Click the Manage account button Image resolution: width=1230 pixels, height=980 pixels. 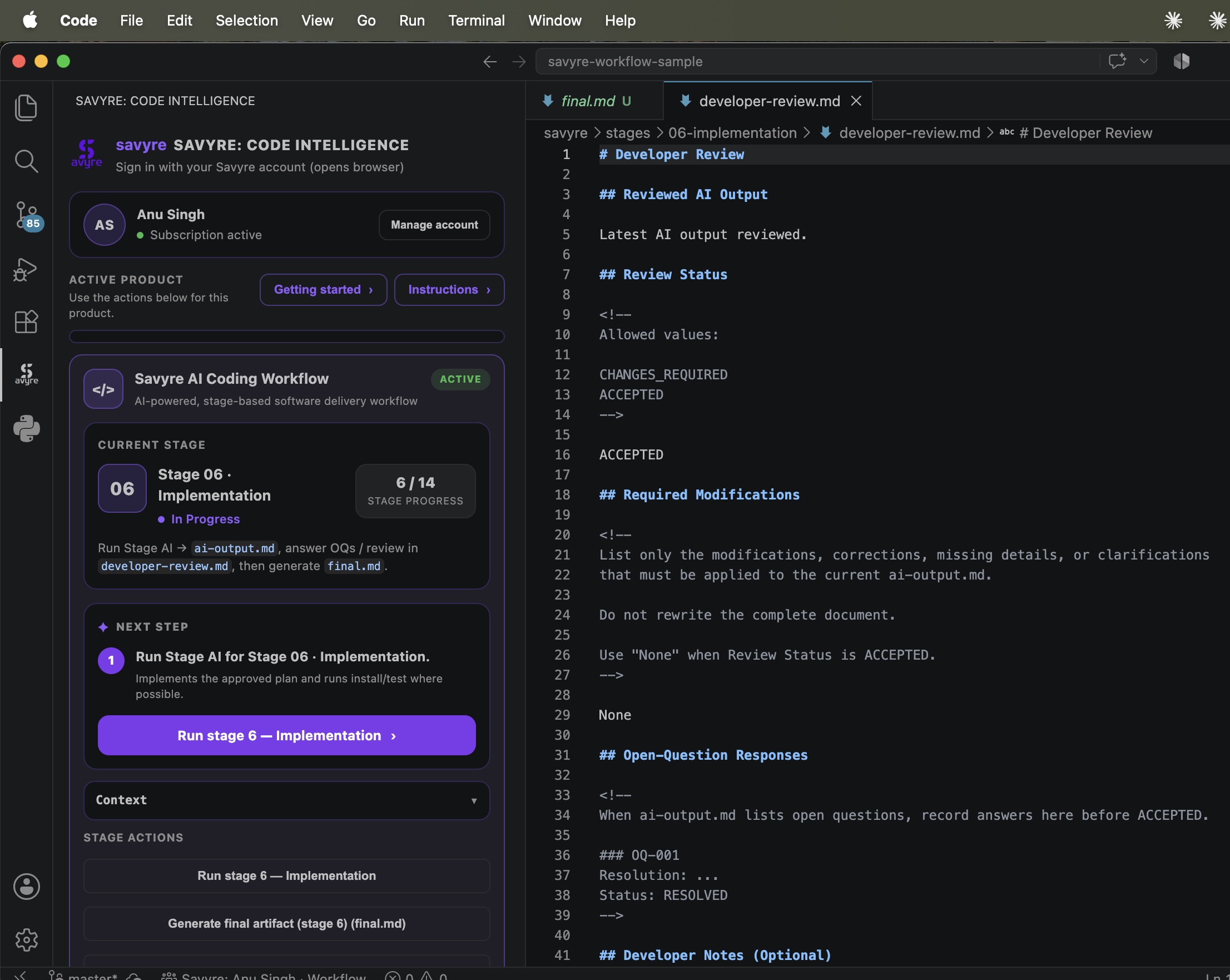pyautogui.click(x=434, y=225)
